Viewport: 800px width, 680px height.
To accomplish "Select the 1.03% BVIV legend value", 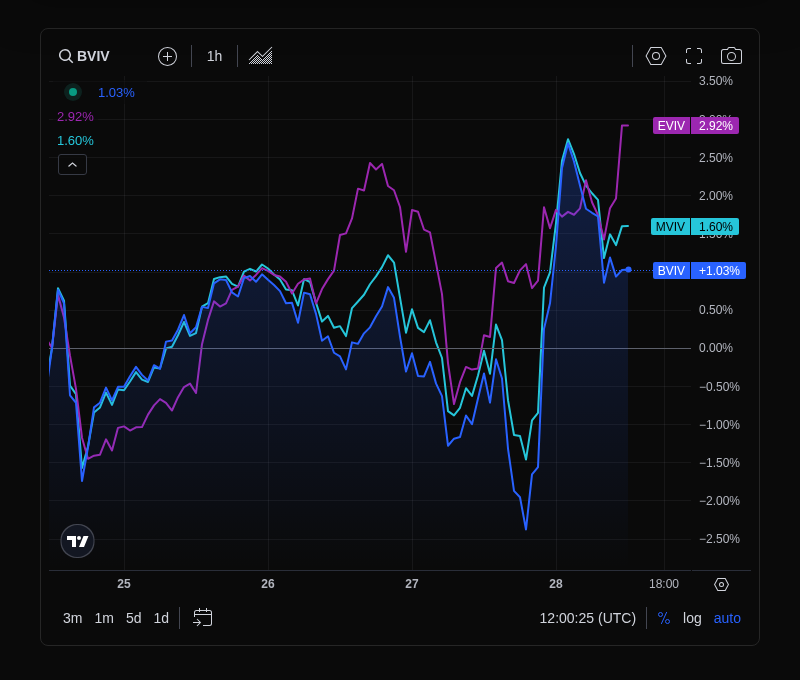I will [x=116, y=93].
